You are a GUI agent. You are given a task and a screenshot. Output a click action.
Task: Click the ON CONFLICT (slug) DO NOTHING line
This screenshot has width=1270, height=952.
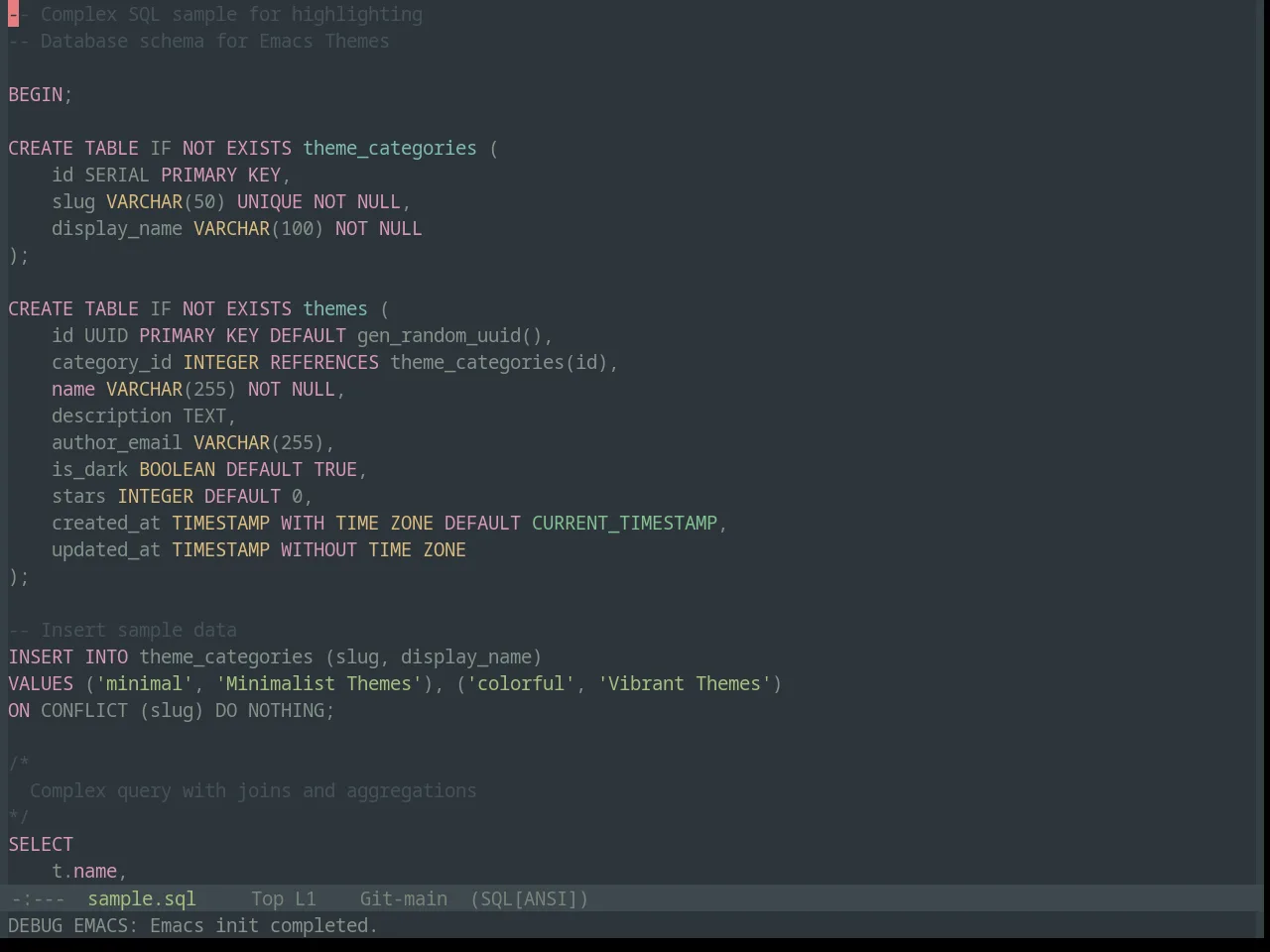coord(172,710)
